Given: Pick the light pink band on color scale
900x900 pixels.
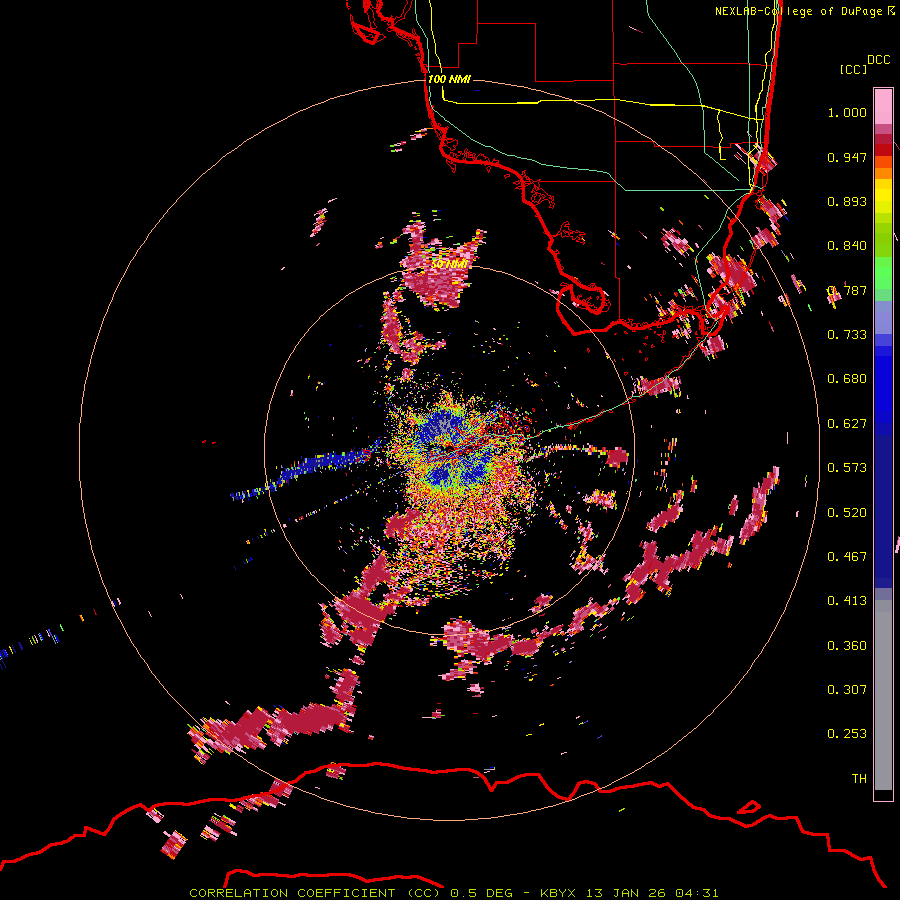Looking at the screenshot, I should (x=883, y=107).
